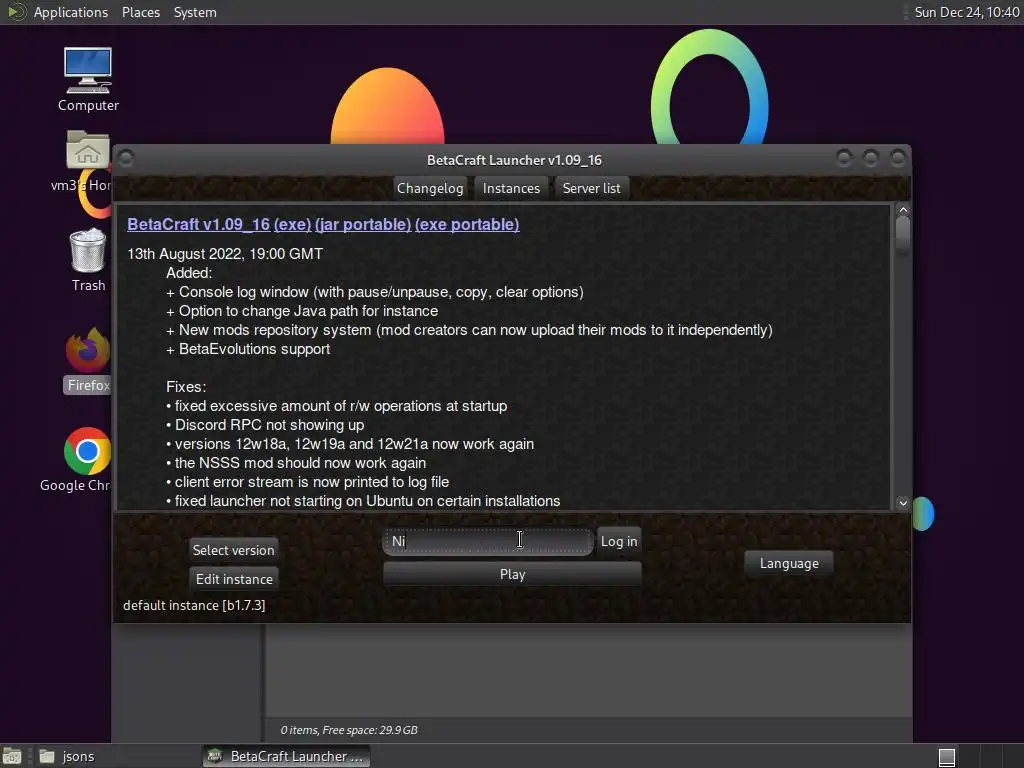Screen dimensions: 1024x768
Task: Click the Select version button
Action: (x=233, y=550)
